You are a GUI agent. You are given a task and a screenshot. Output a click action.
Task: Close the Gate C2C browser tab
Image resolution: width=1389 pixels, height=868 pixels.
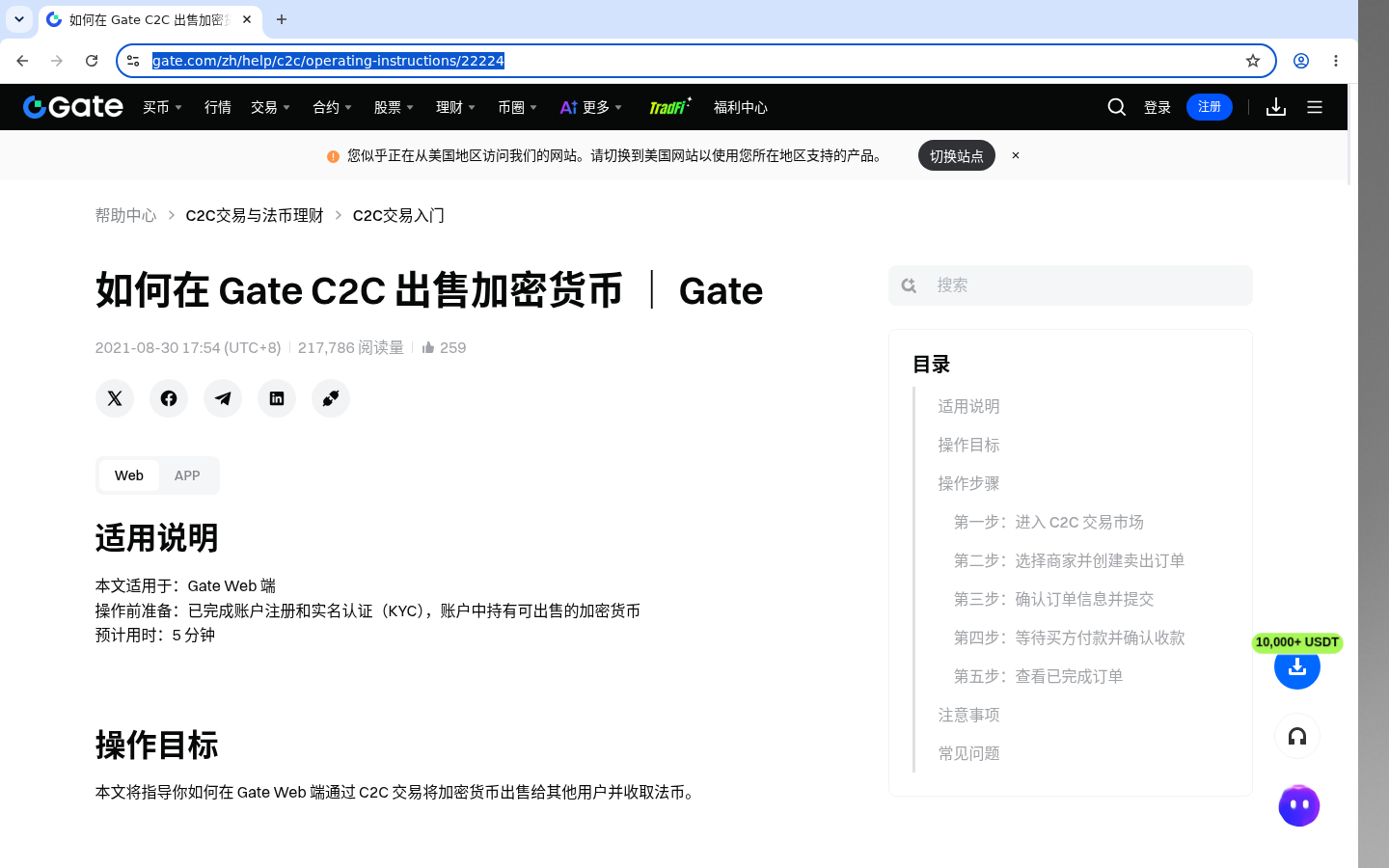[x=247, y=19]
